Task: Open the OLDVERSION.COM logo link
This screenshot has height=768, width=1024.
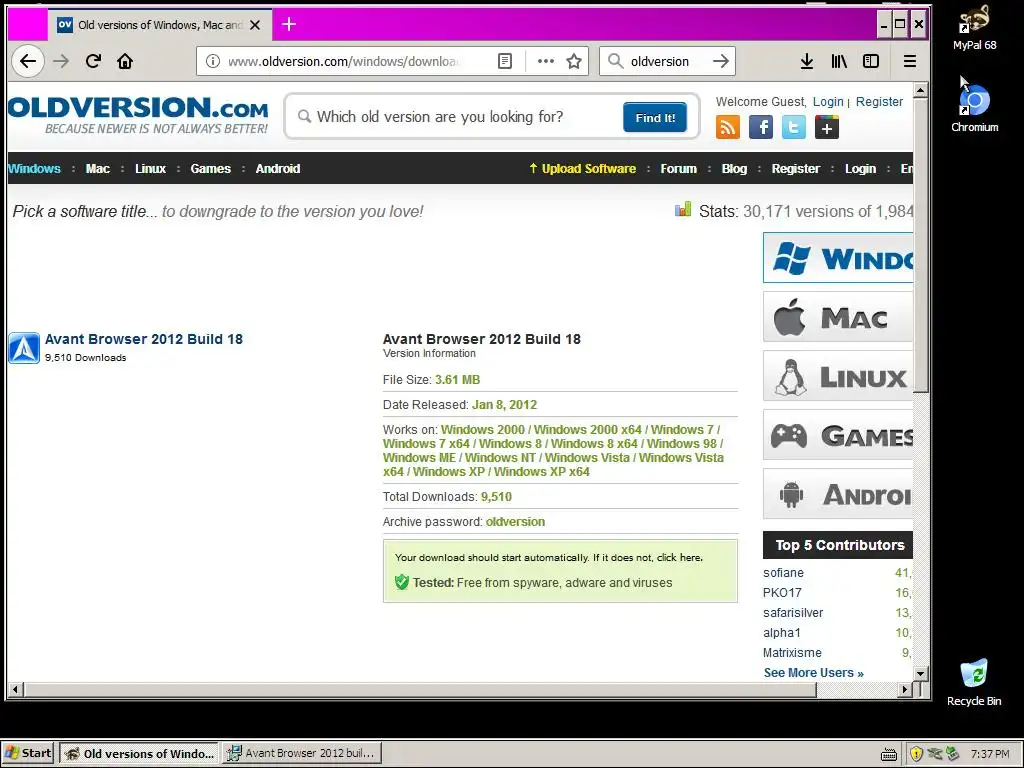Action: [x=138, y=115]
